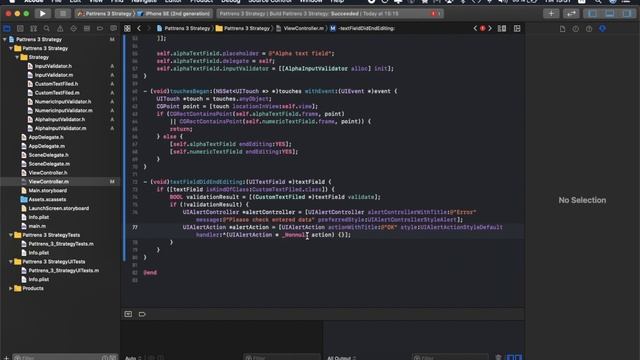Toggle console pane in debug area

click(518, 357)
